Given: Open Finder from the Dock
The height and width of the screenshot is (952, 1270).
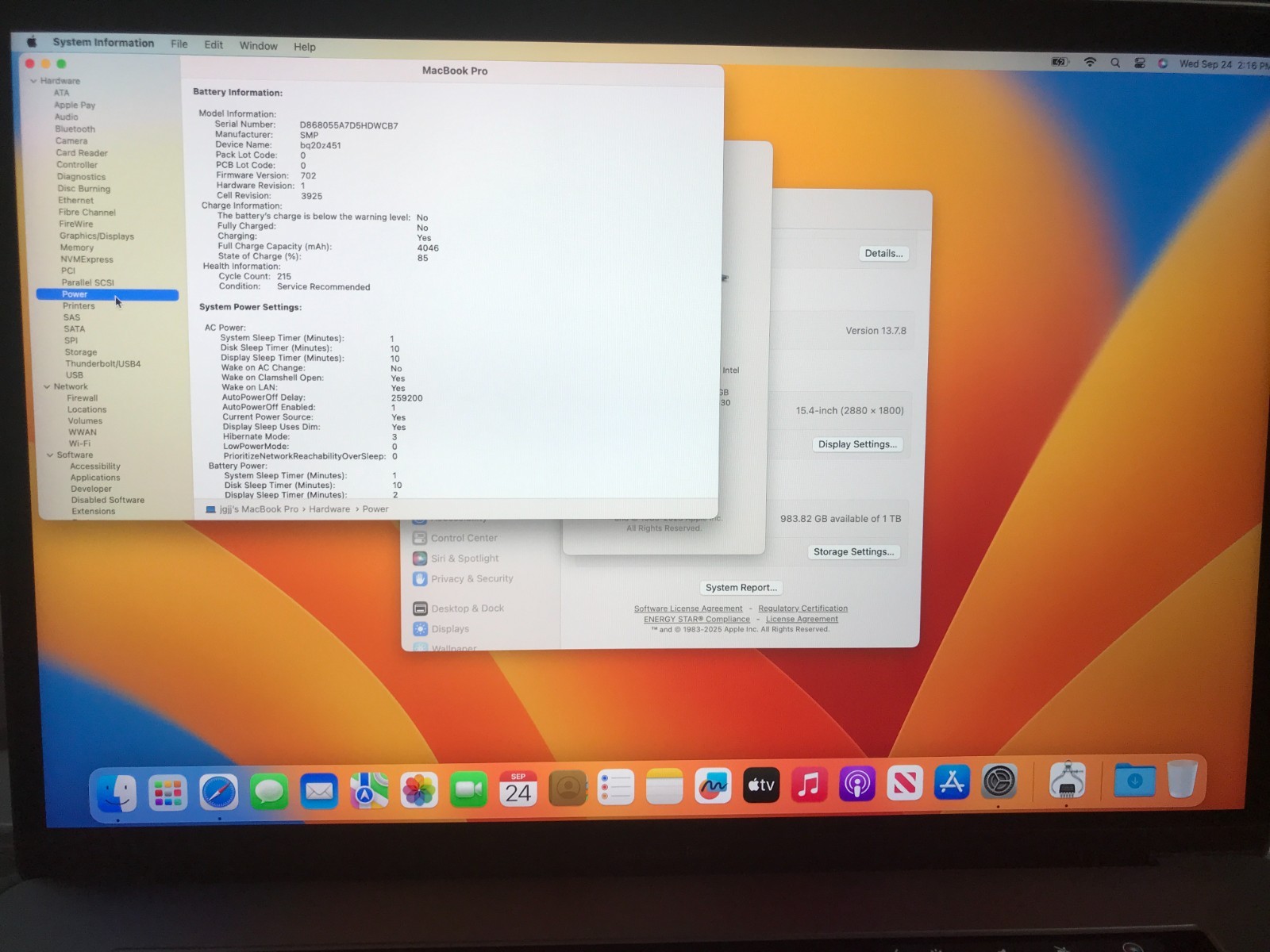Looking at the screenshot, I should pos(117,792).
